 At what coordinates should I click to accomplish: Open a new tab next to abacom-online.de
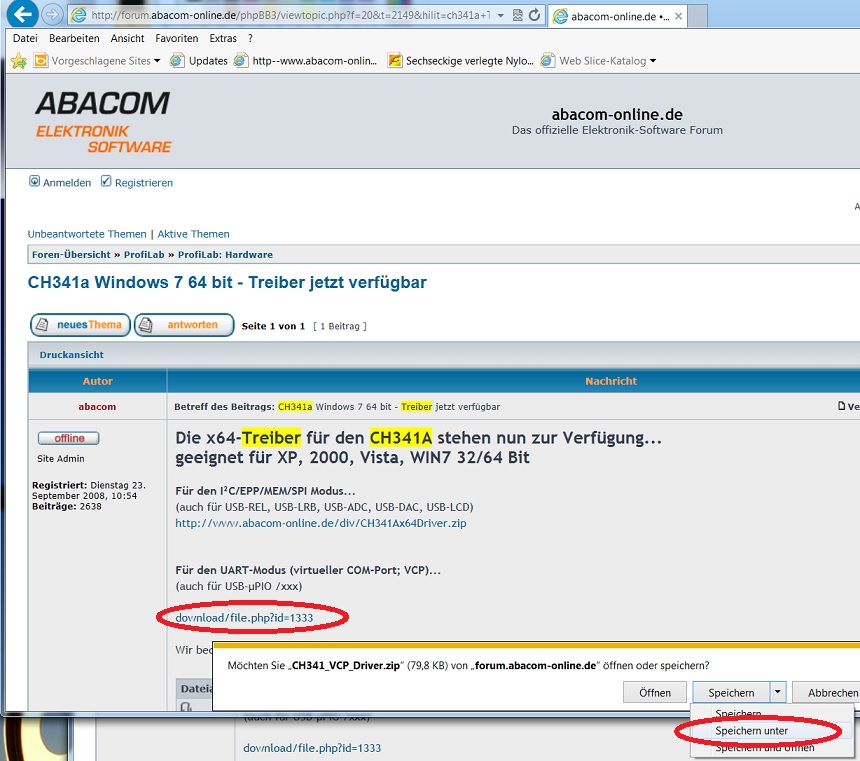click(697, 16)
